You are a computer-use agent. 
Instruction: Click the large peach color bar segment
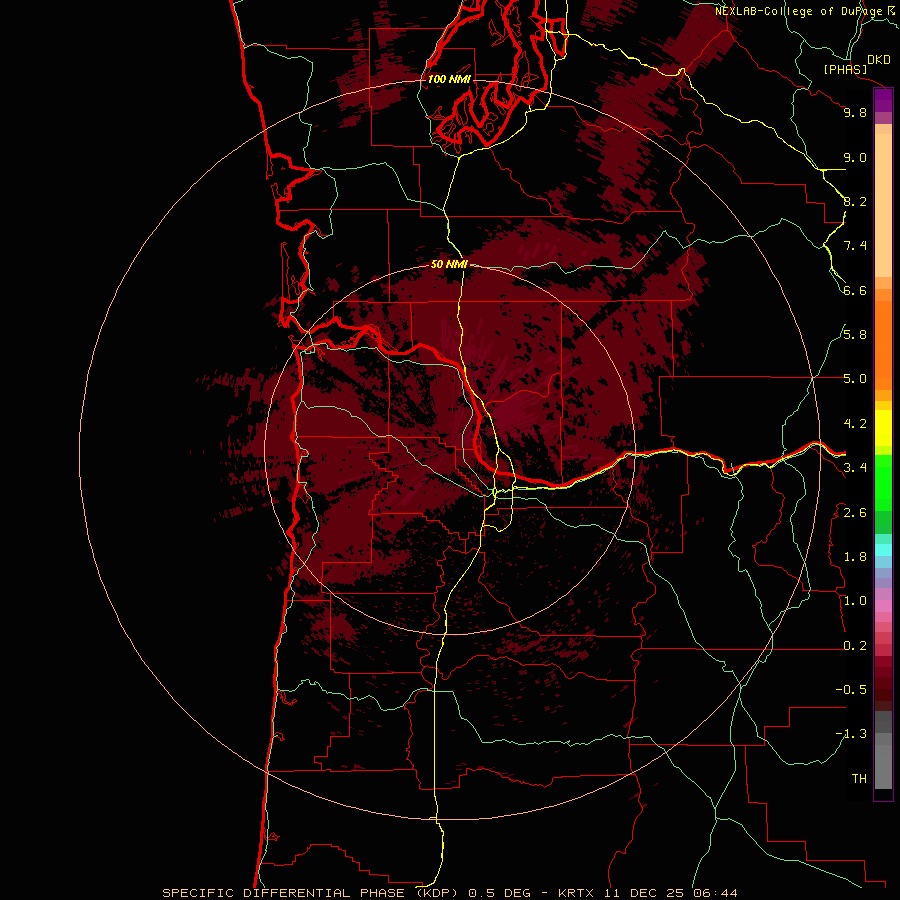point(883,205)
